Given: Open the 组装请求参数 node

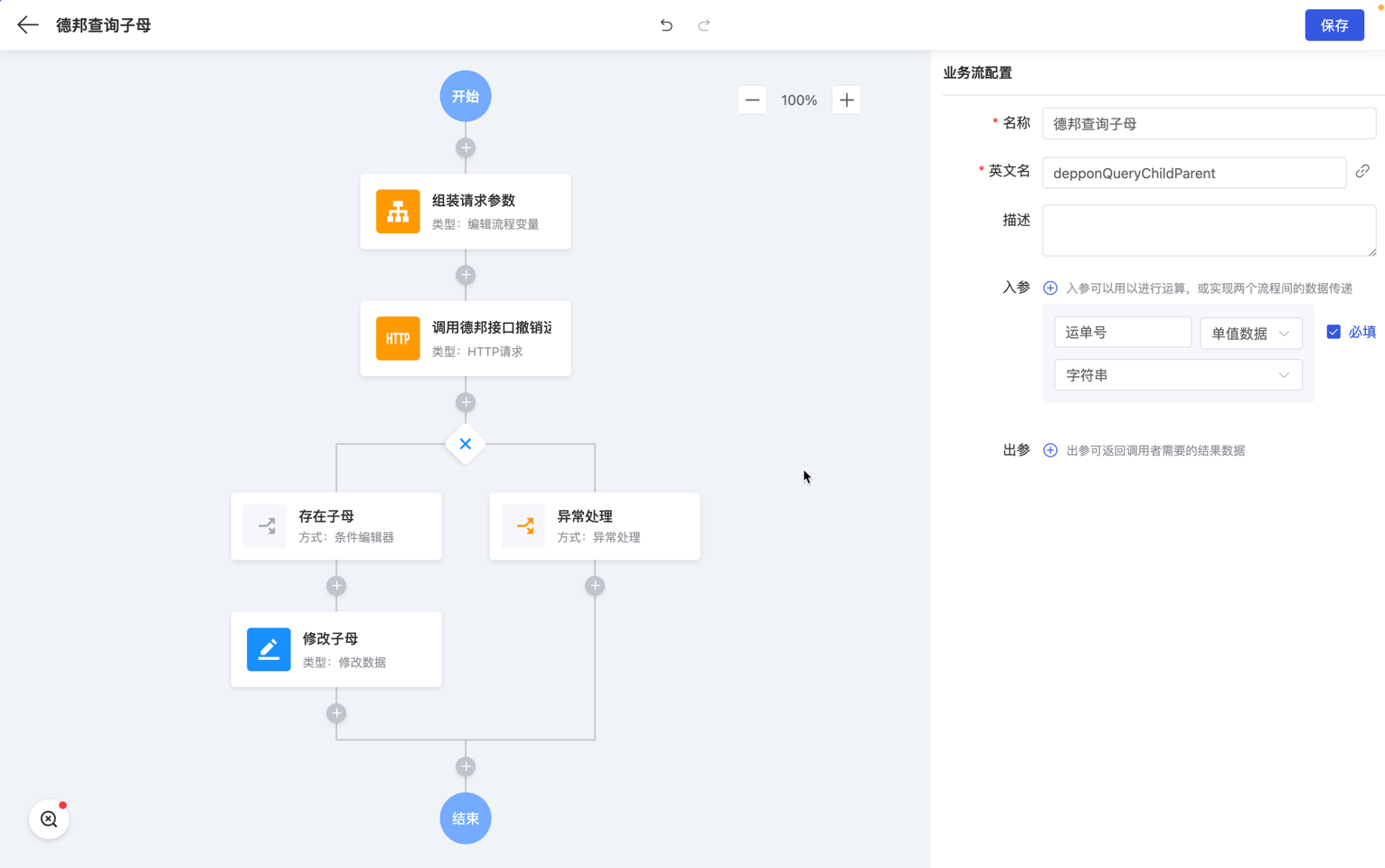Looking at the screenshot, I should pyautogui.click(x=466, y=212).
